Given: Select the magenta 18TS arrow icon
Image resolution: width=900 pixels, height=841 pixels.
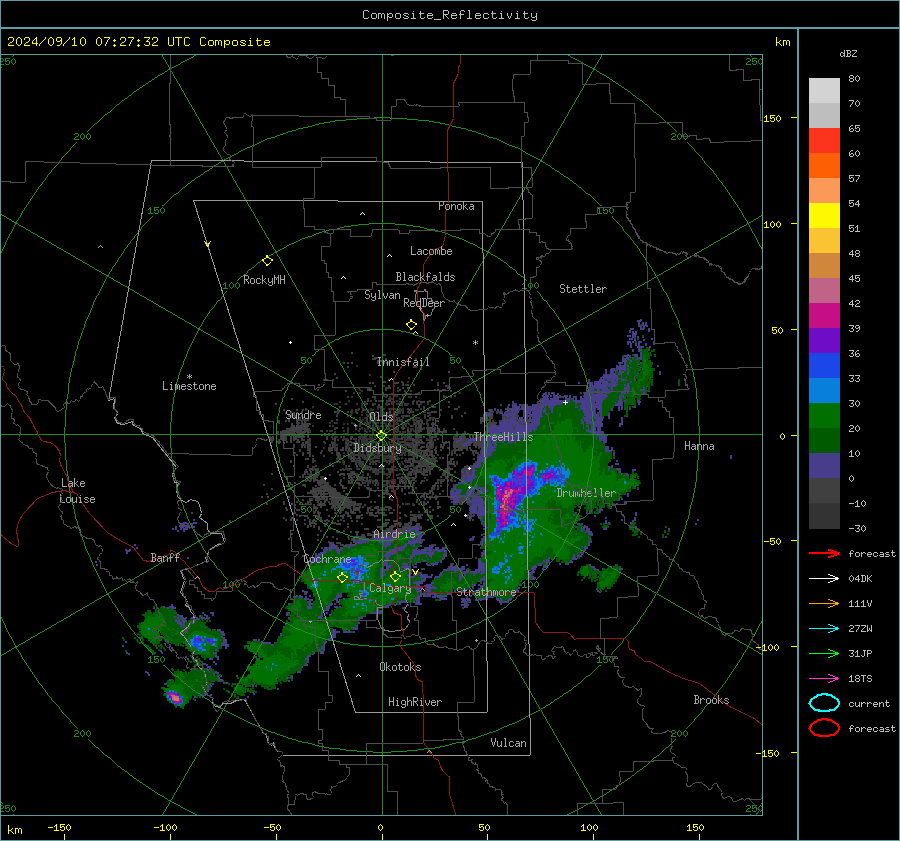Looking at the screenshot, I should (824, 679).
